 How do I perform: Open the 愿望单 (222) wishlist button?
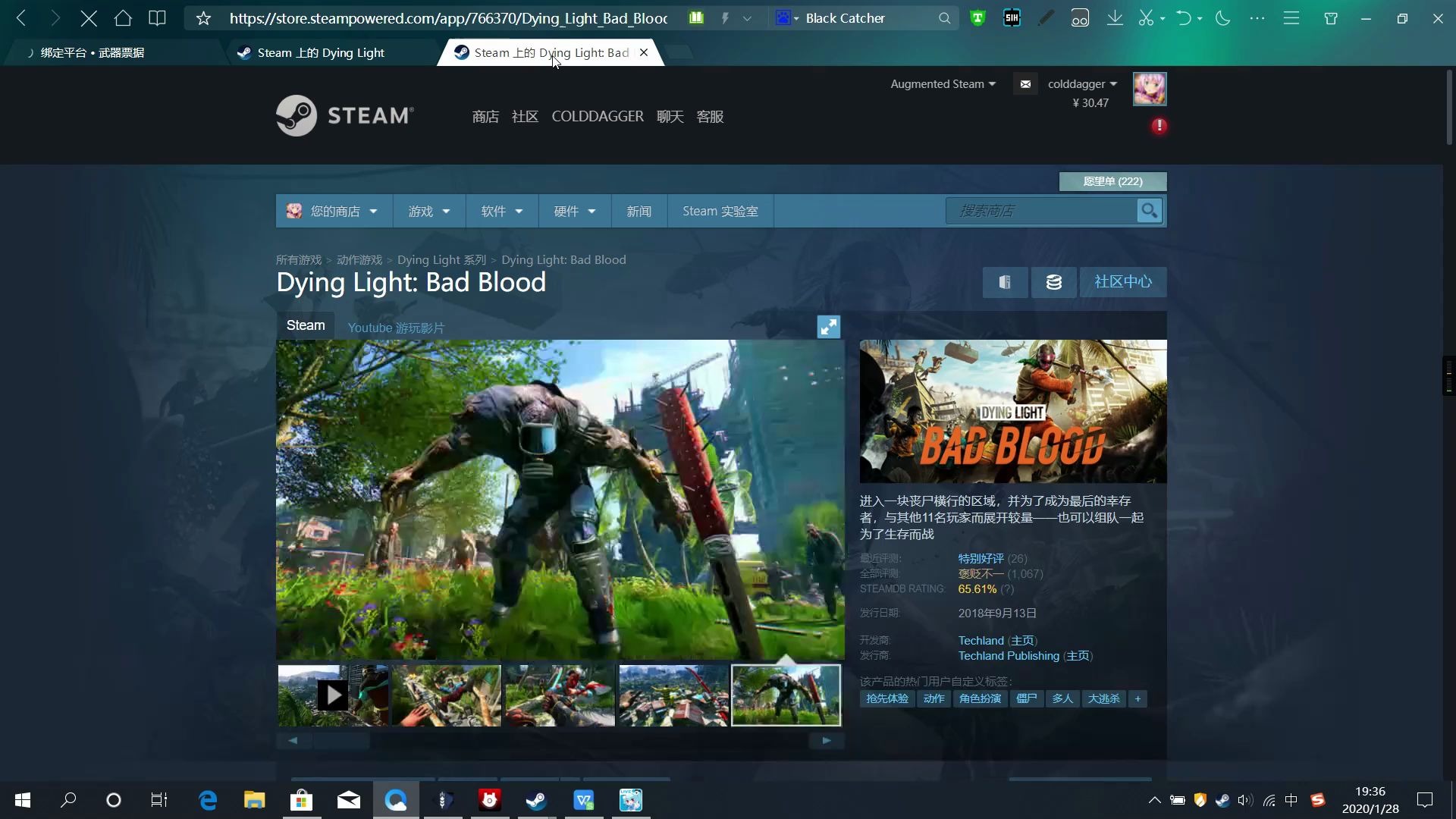1112,181
